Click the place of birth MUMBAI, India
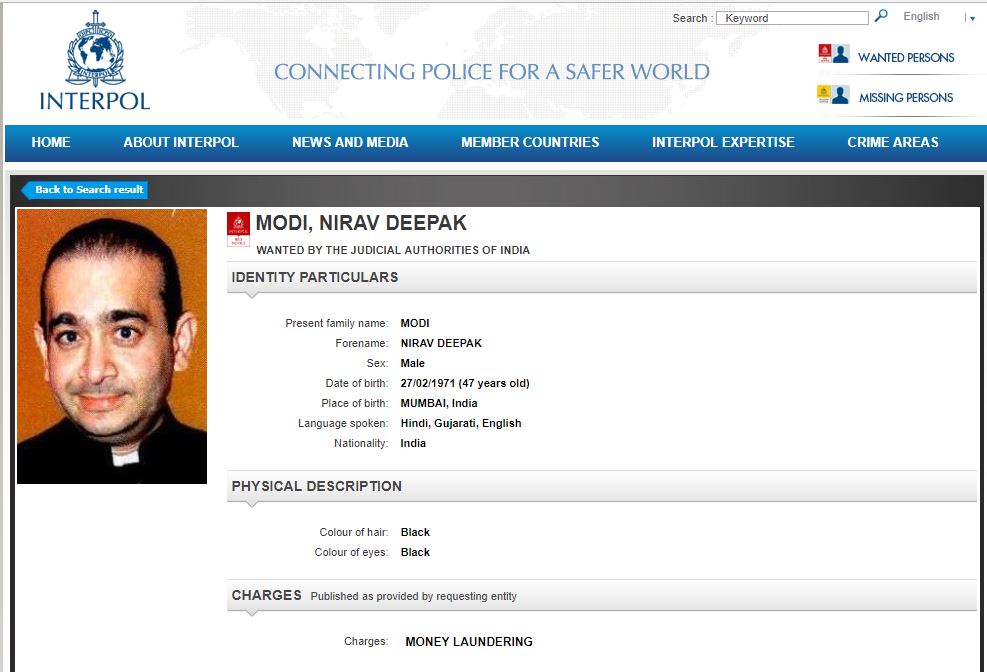987x672 pixels. point(439,403)
